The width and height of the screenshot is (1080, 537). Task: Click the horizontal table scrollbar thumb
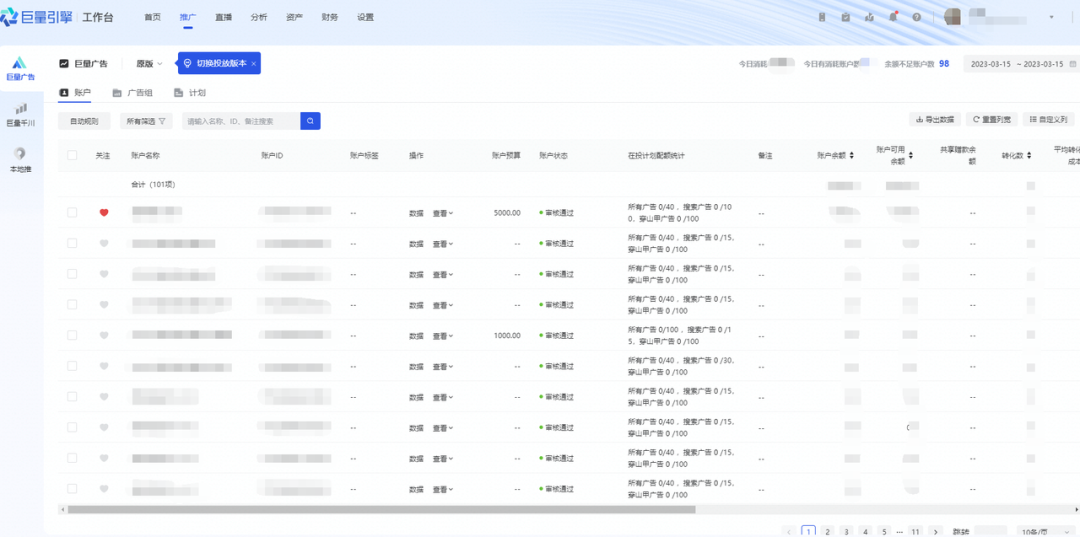tap(382, 509)
